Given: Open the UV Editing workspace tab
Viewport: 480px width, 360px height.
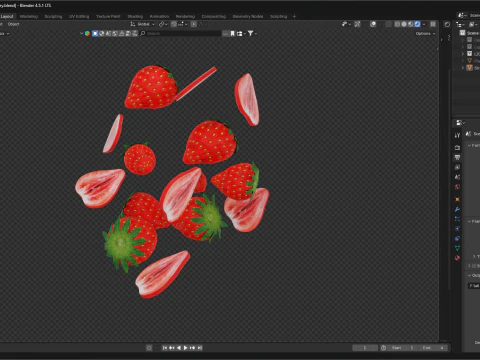Looking at the screenshot, I should coord(79,16).
